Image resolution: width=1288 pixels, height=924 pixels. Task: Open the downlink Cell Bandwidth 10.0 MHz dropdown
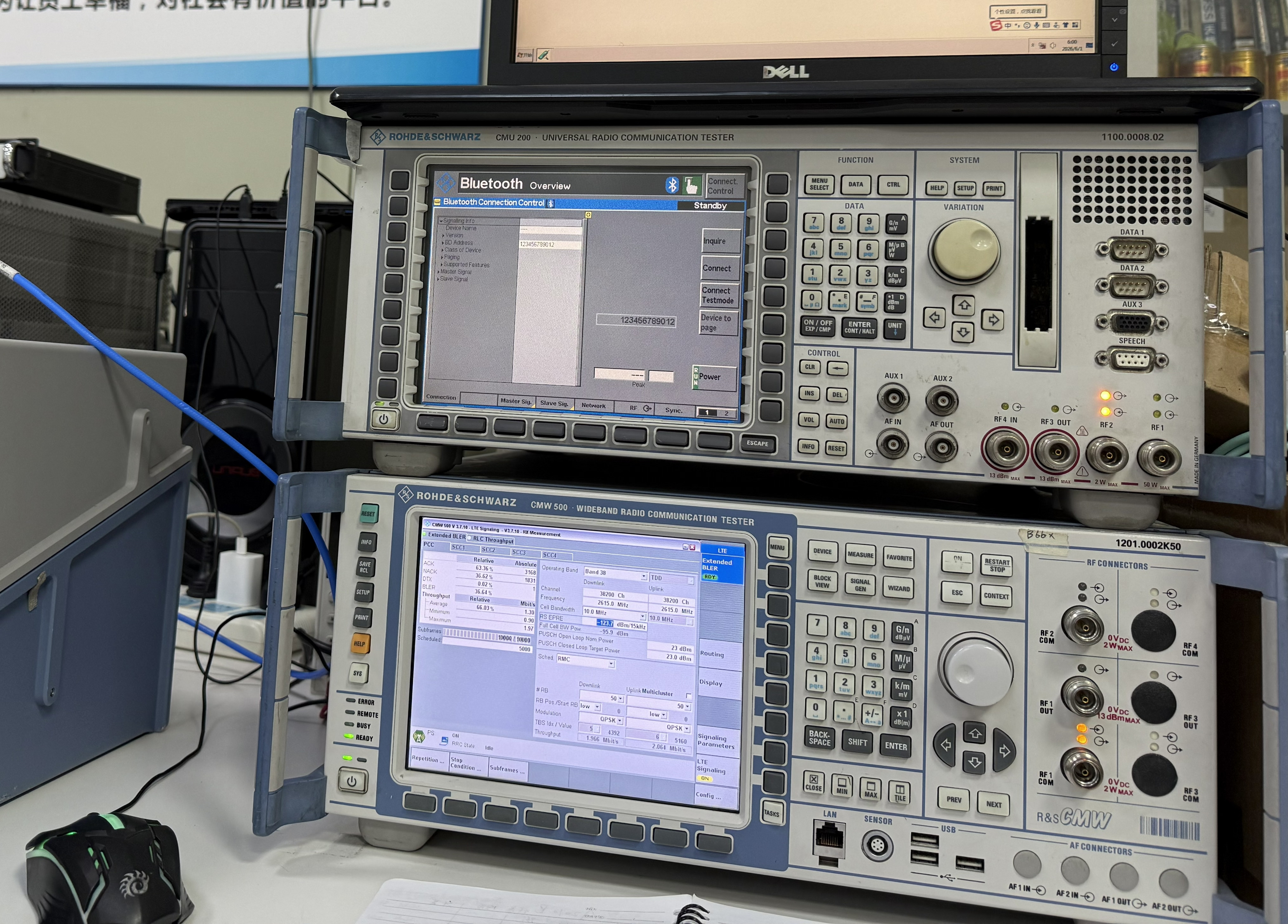coord(614,613)
